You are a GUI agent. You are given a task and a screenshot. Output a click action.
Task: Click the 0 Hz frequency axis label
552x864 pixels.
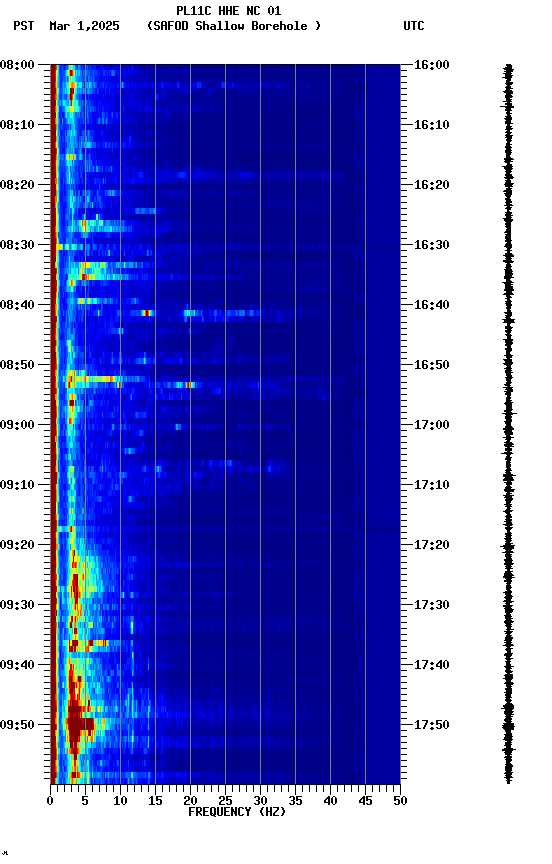[51, 801]
